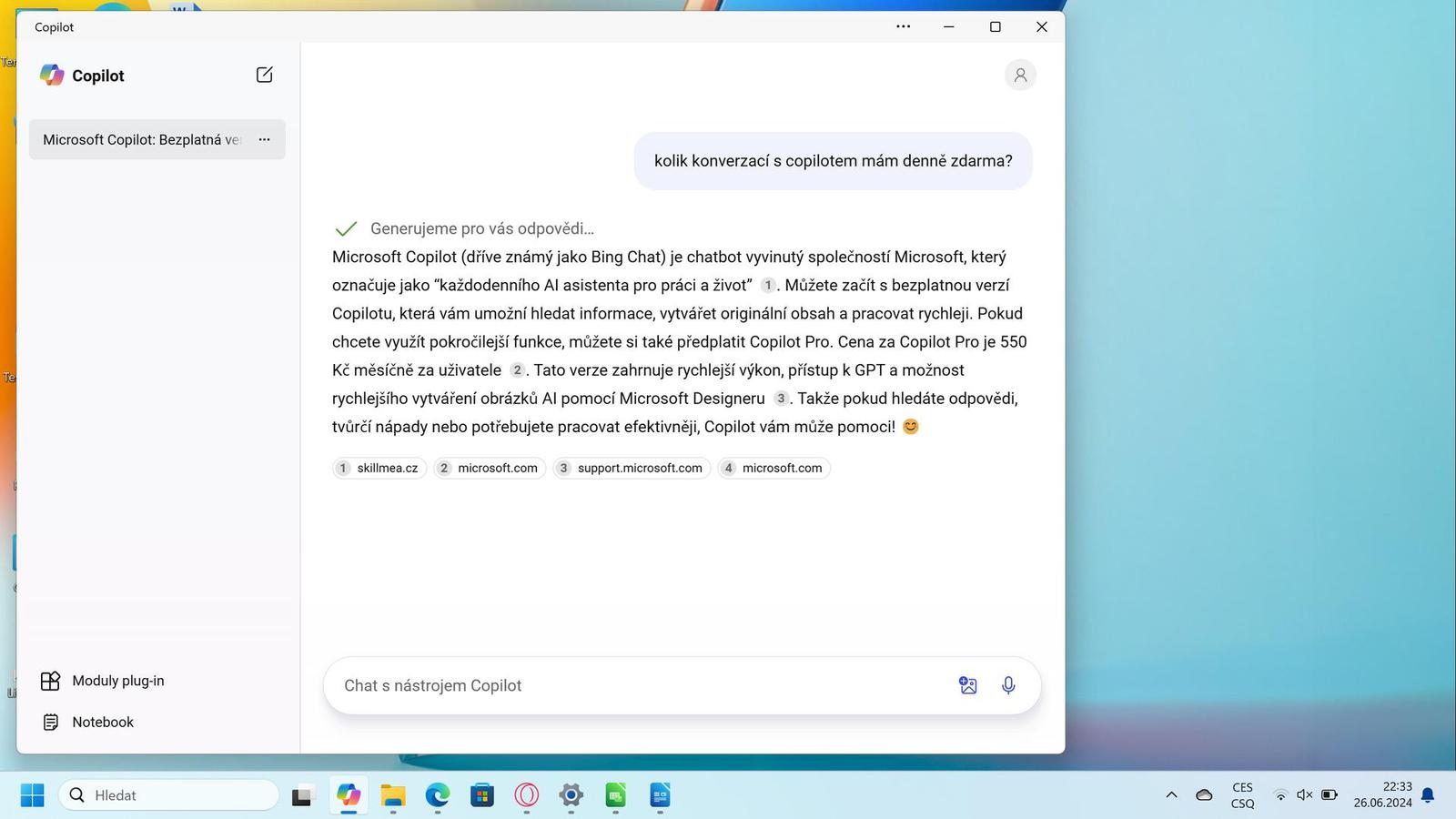Open options for Microsoft Copilot conversation
This screenshot has height=819, width=1456.
tap(264, 139)
